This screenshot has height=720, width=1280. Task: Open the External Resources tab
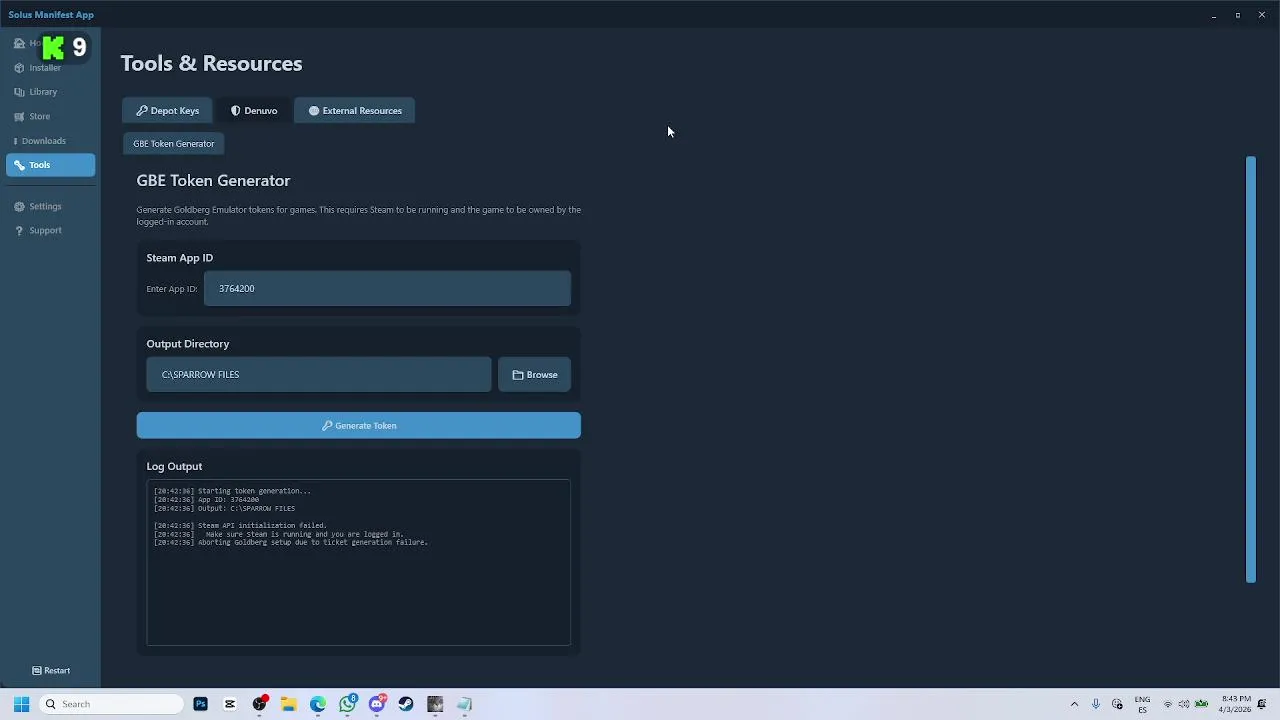click(355, 111)
